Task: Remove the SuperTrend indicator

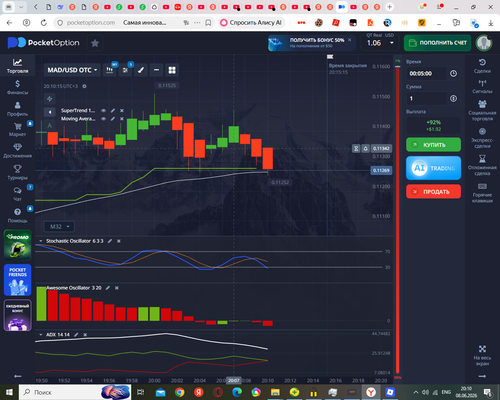Action: click(122, 110)
